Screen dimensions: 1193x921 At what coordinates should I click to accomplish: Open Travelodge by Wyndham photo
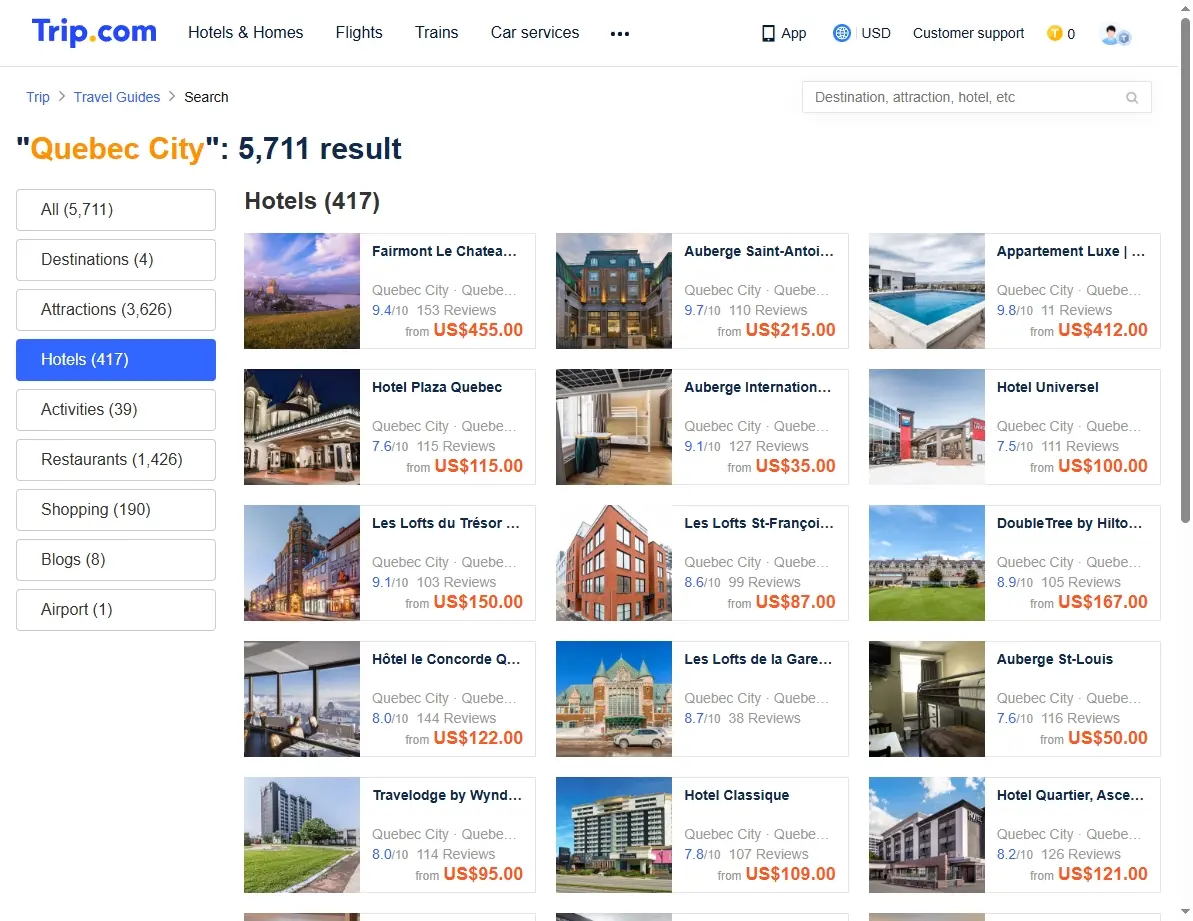click(302, 835)
